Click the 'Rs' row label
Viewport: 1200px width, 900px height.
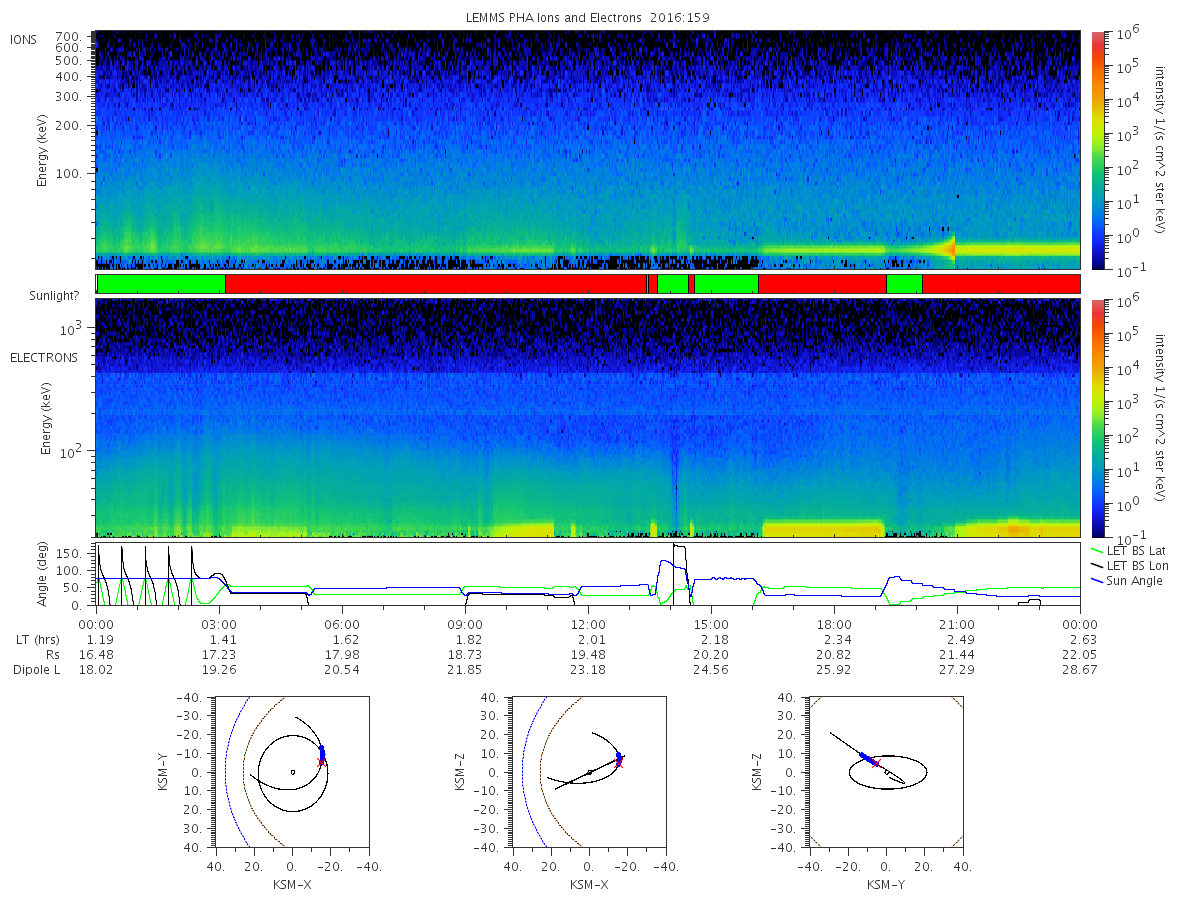(52, 655)
